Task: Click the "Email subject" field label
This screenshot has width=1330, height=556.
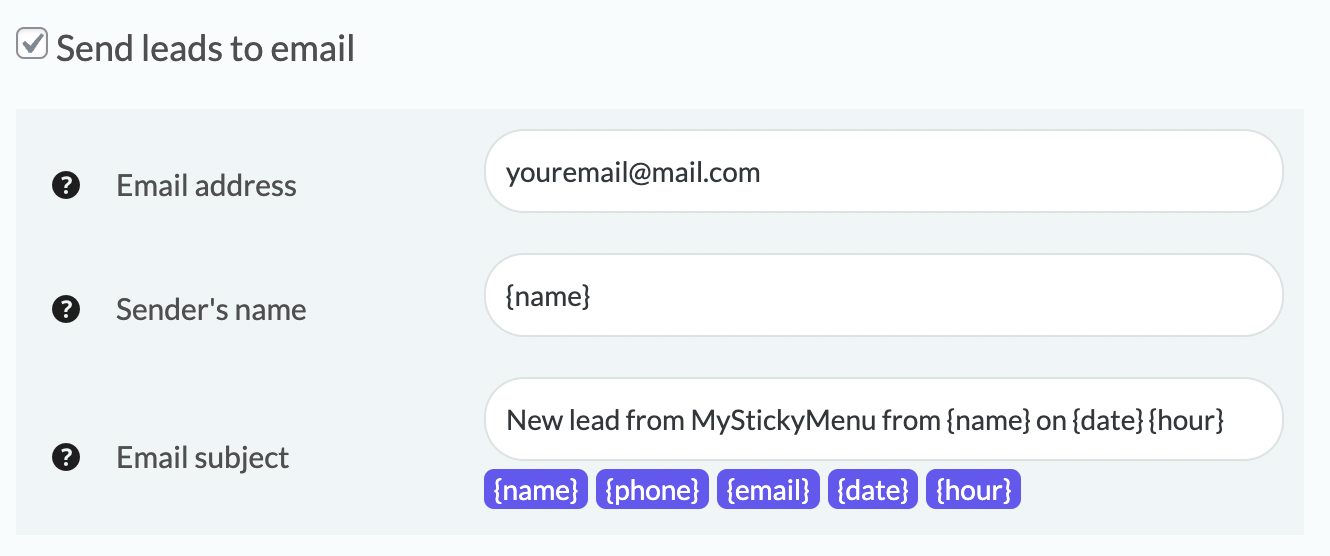Action: (203, 458)
